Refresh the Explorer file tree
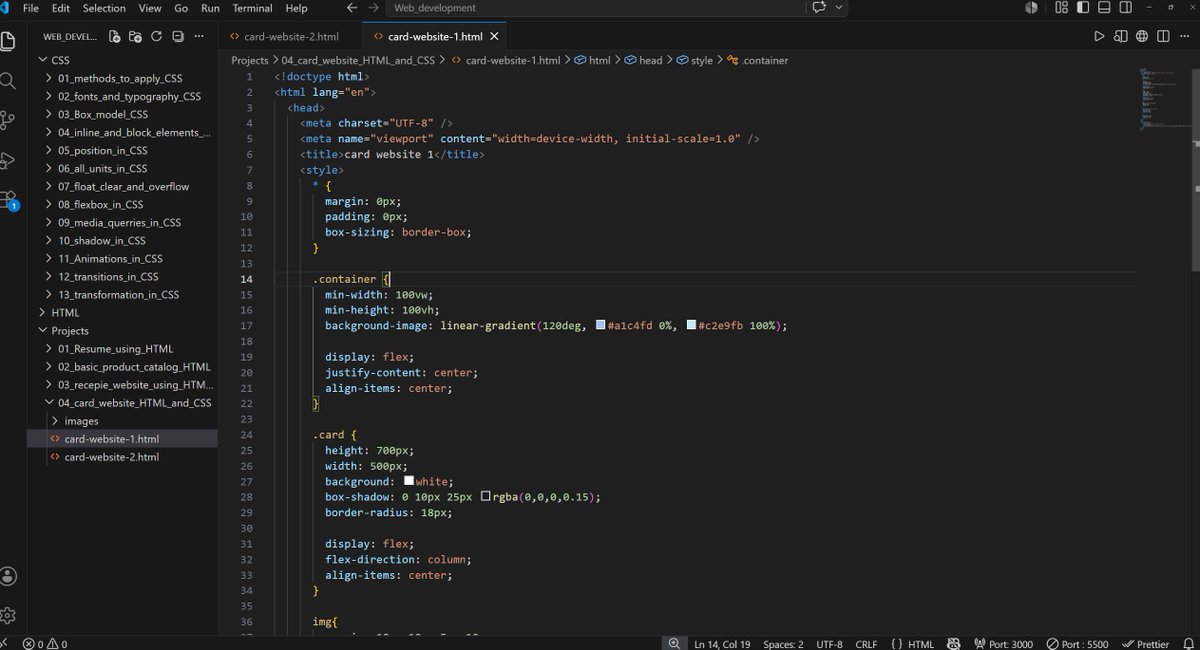Screen dimensions: 1200x650 pyautogui.click(x=156, y=37)
